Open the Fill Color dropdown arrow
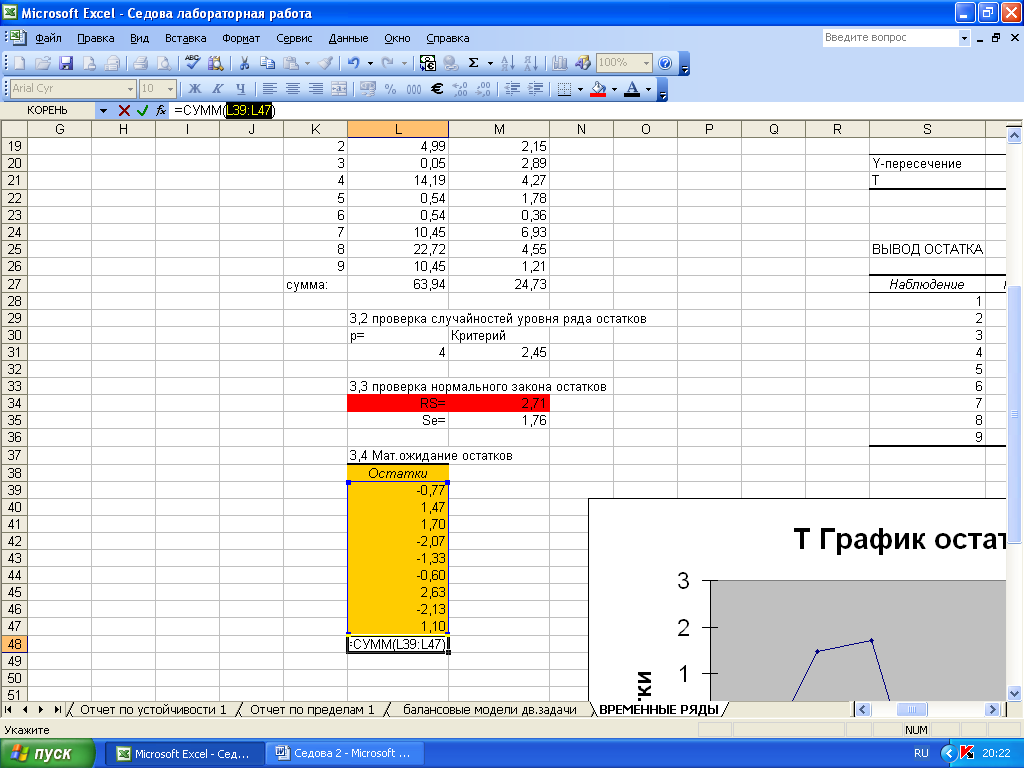This screenshot has width=1024, height=768. [615, 89]
